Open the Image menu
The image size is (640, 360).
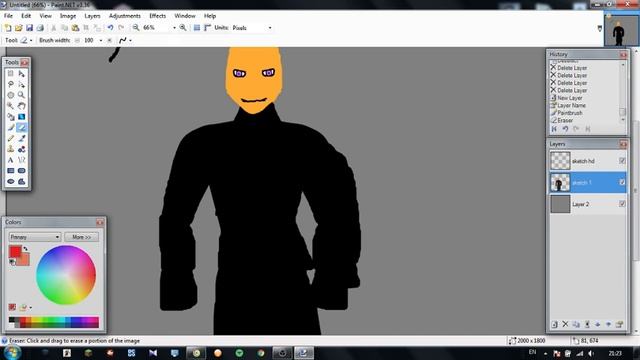tap(68, 16)
